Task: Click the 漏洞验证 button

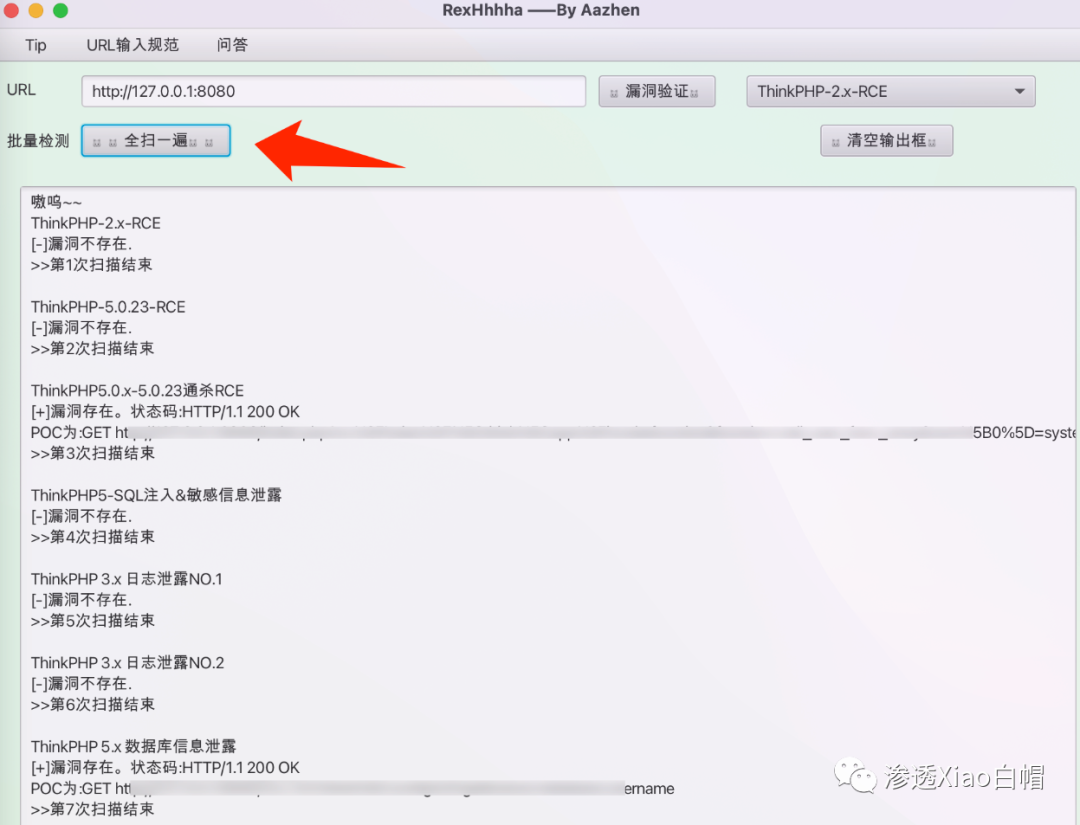Action: (656, 92)
